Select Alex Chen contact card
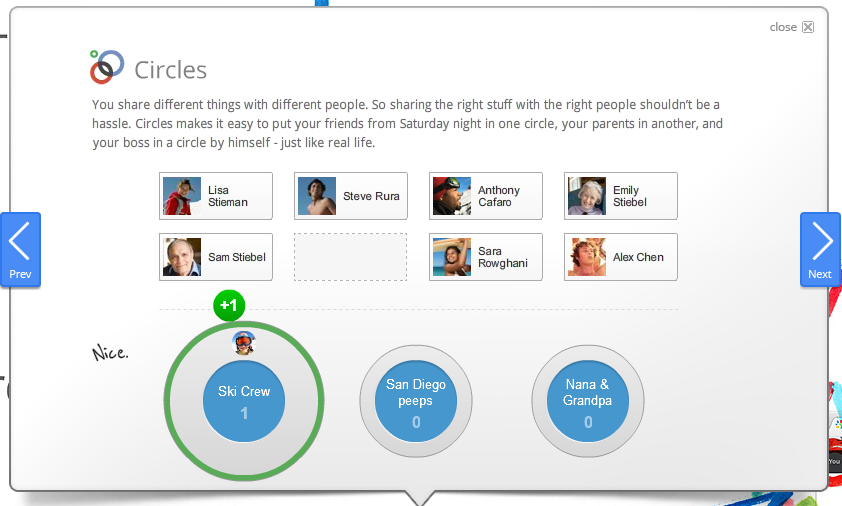Viewport: 842px width, 506px height. (621, 257)
